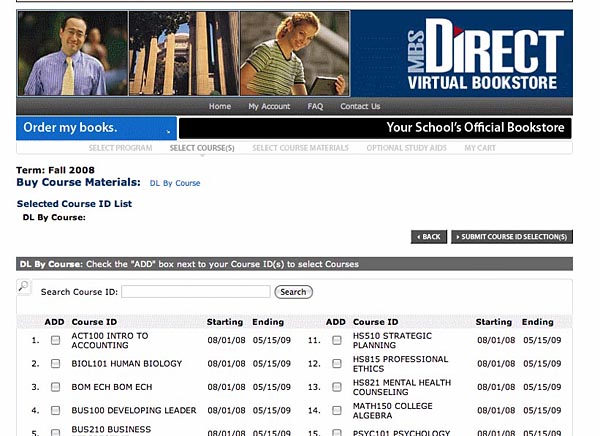Open My Account in navigation bar
Viewport: 600px width, 436px height.
[269, 106]
